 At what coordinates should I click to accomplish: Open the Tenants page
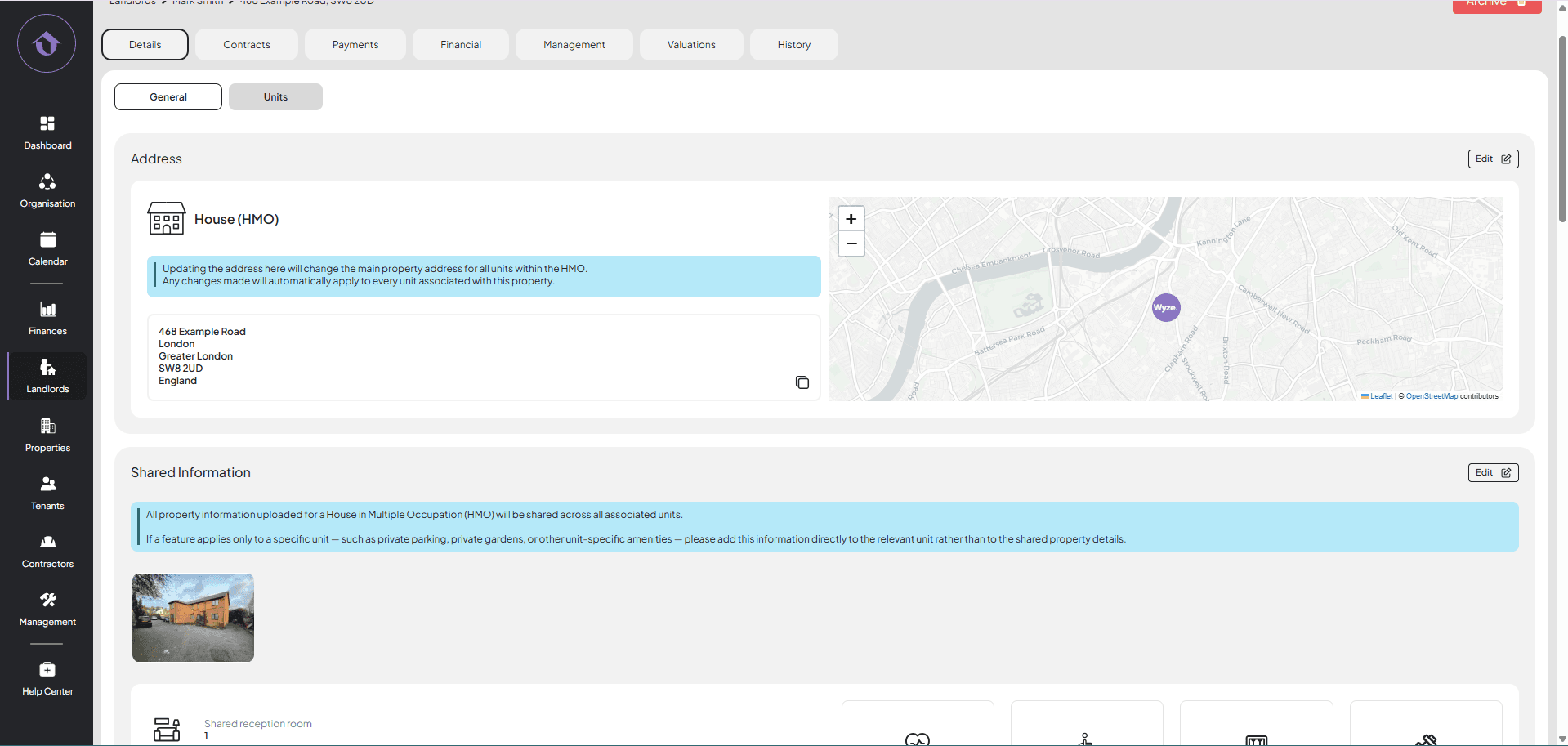[x=47, y=494]
